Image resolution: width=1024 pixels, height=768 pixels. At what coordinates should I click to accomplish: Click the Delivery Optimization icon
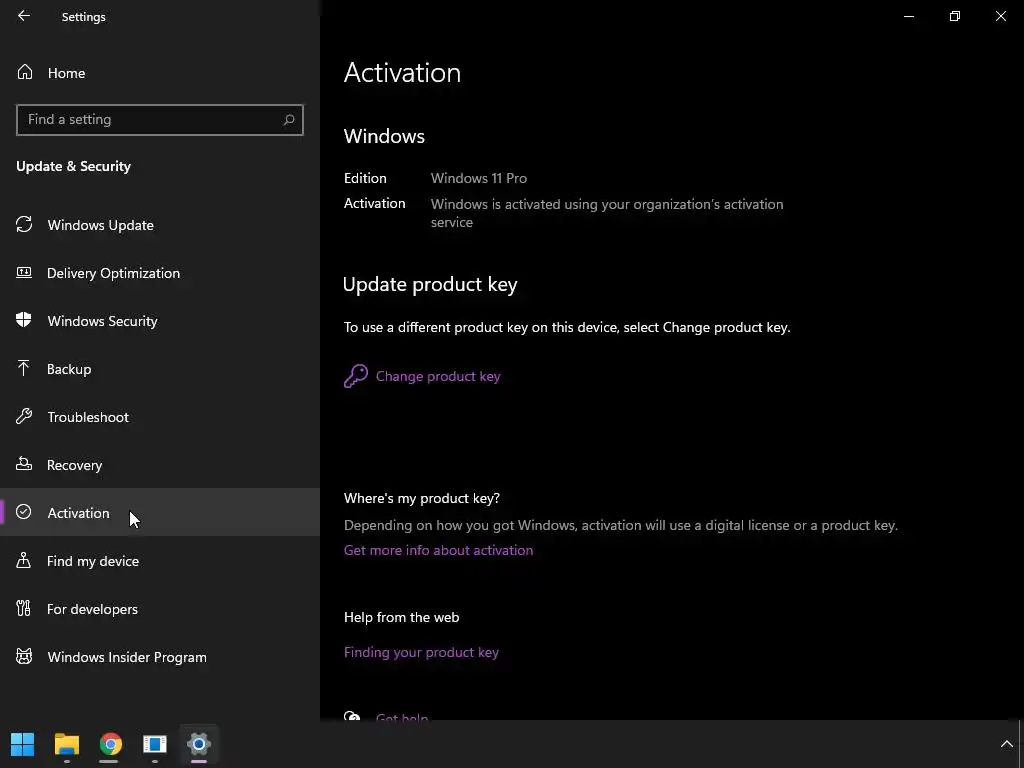[24, 272]
